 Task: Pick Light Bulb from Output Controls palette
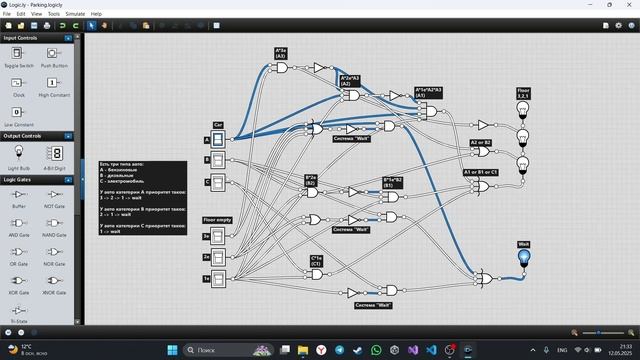click(x=18, y=157)
